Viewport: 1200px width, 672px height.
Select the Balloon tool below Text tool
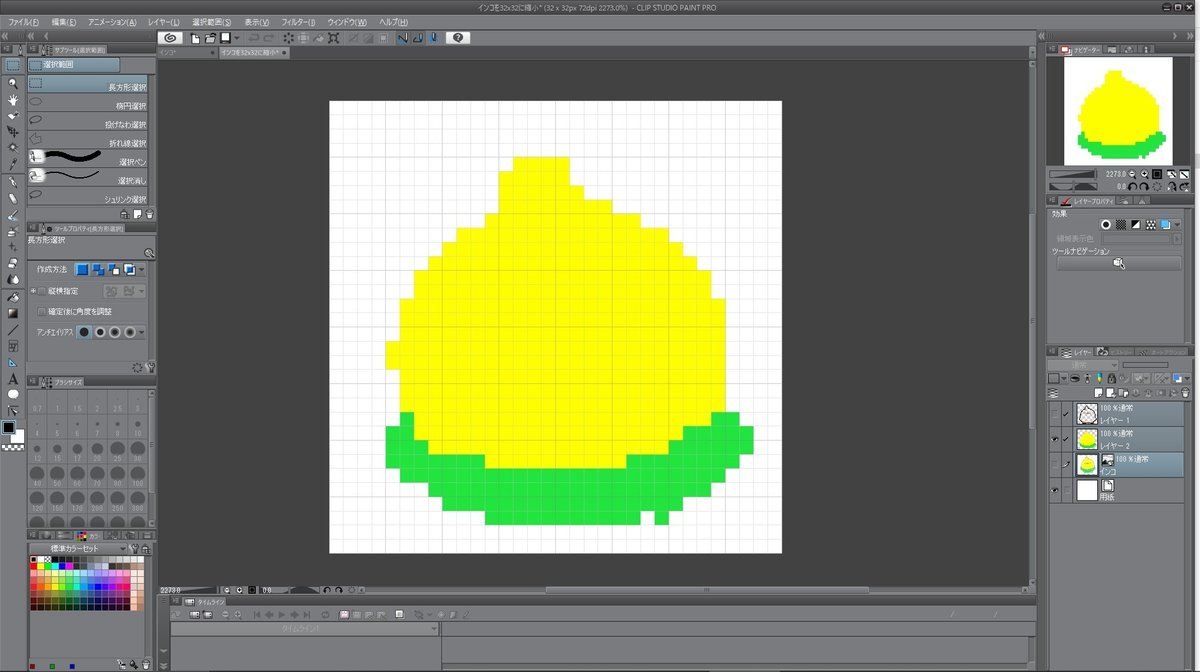(x=13, y=394)
